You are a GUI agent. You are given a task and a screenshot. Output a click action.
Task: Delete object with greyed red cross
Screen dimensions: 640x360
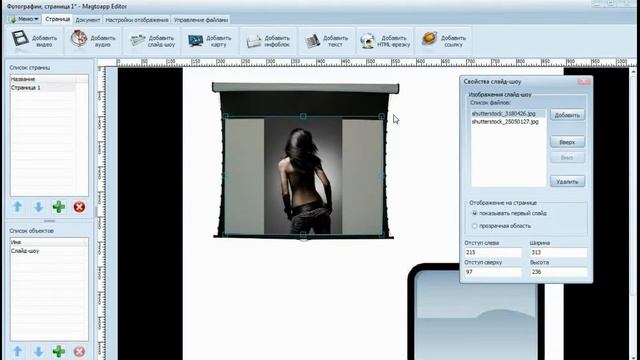[79, 351]
